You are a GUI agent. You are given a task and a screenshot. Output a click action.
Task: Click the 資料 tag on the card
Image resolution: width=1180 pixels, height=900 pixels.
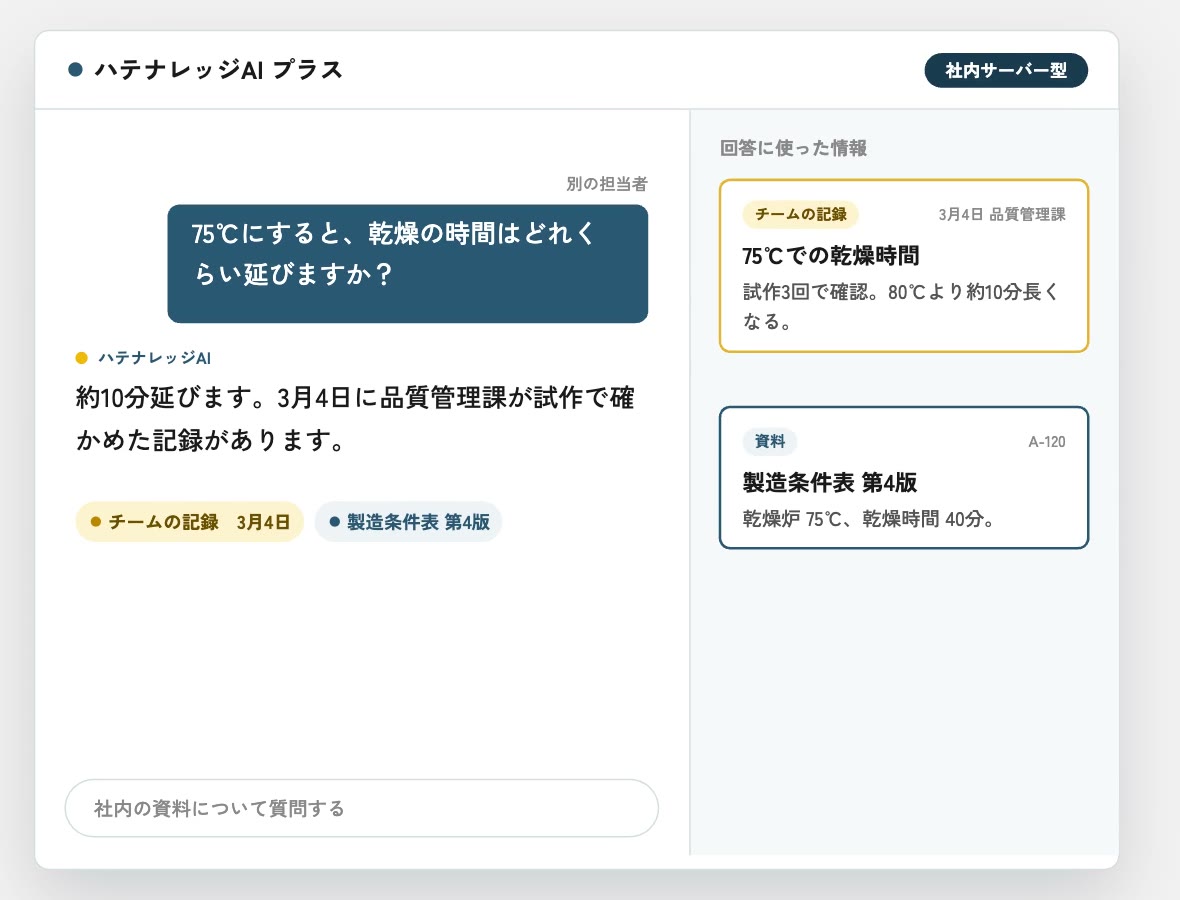pos(770,441)
